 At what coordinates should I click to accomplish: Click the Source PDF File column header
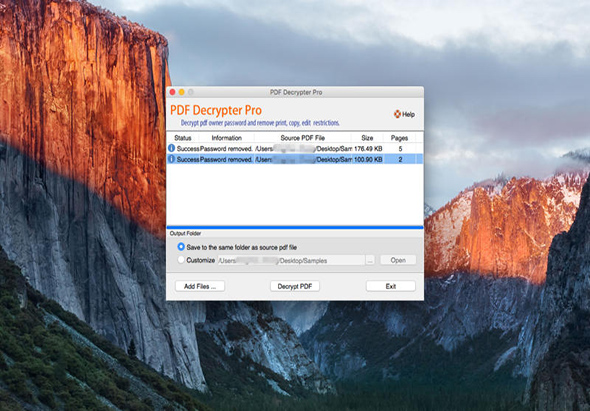click(303, 138)
